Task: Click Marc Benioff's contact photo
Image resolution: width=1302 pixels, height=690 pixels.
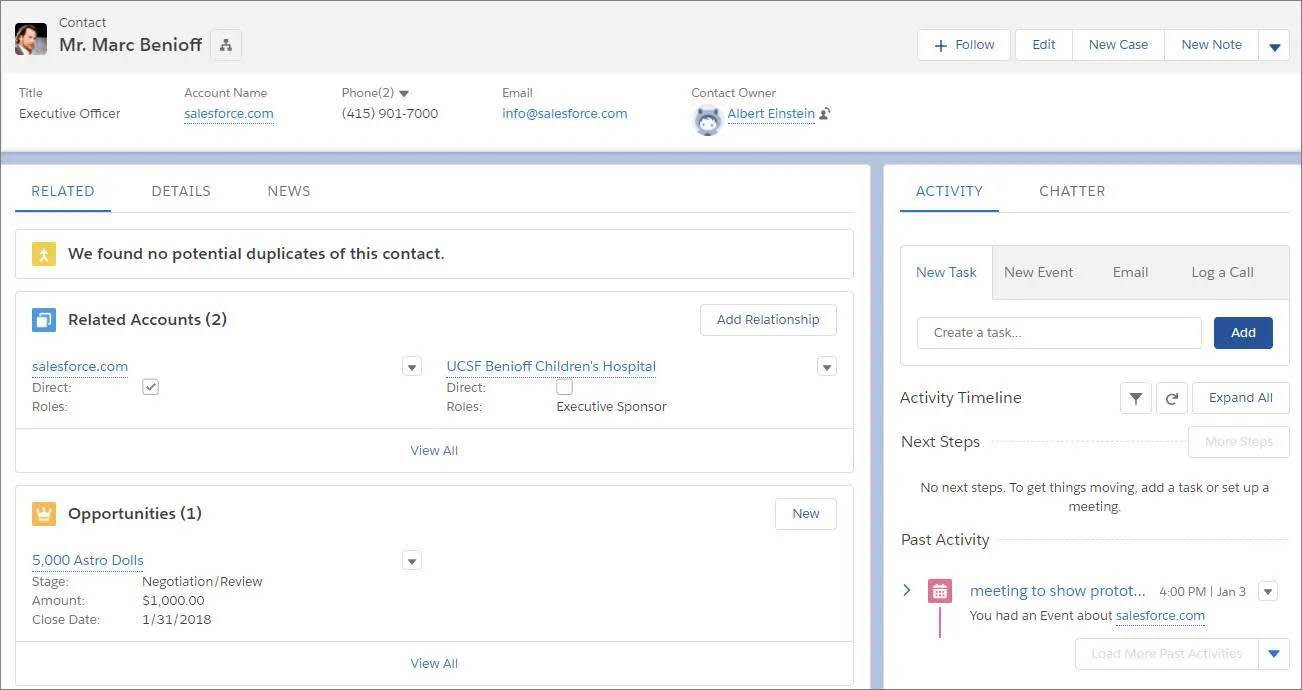Action: coord(31,39)
